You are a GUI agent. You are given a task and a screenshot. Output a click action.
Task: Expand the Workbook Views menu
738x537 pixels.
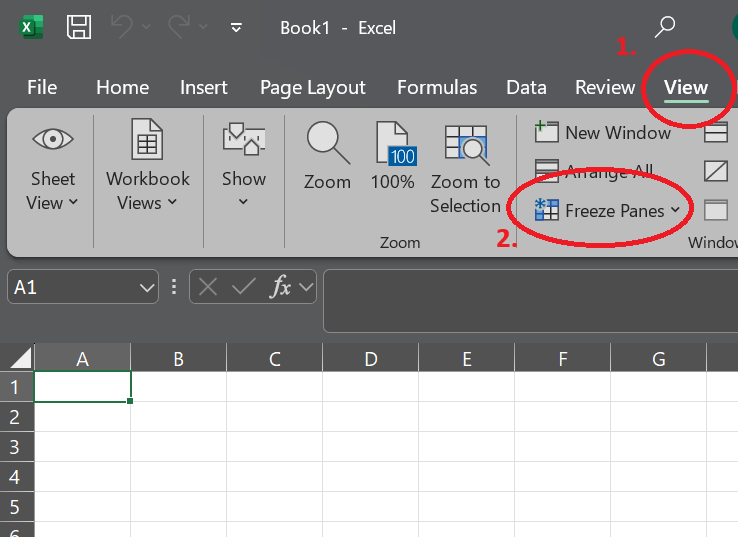147,165
